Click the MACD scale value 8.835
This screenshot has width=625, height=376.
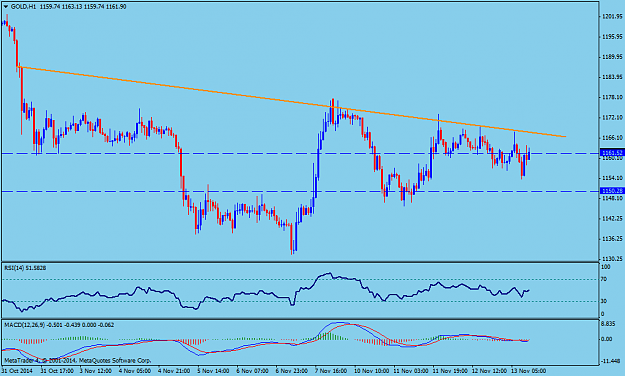pyautogui.click(x=608, y=324)
